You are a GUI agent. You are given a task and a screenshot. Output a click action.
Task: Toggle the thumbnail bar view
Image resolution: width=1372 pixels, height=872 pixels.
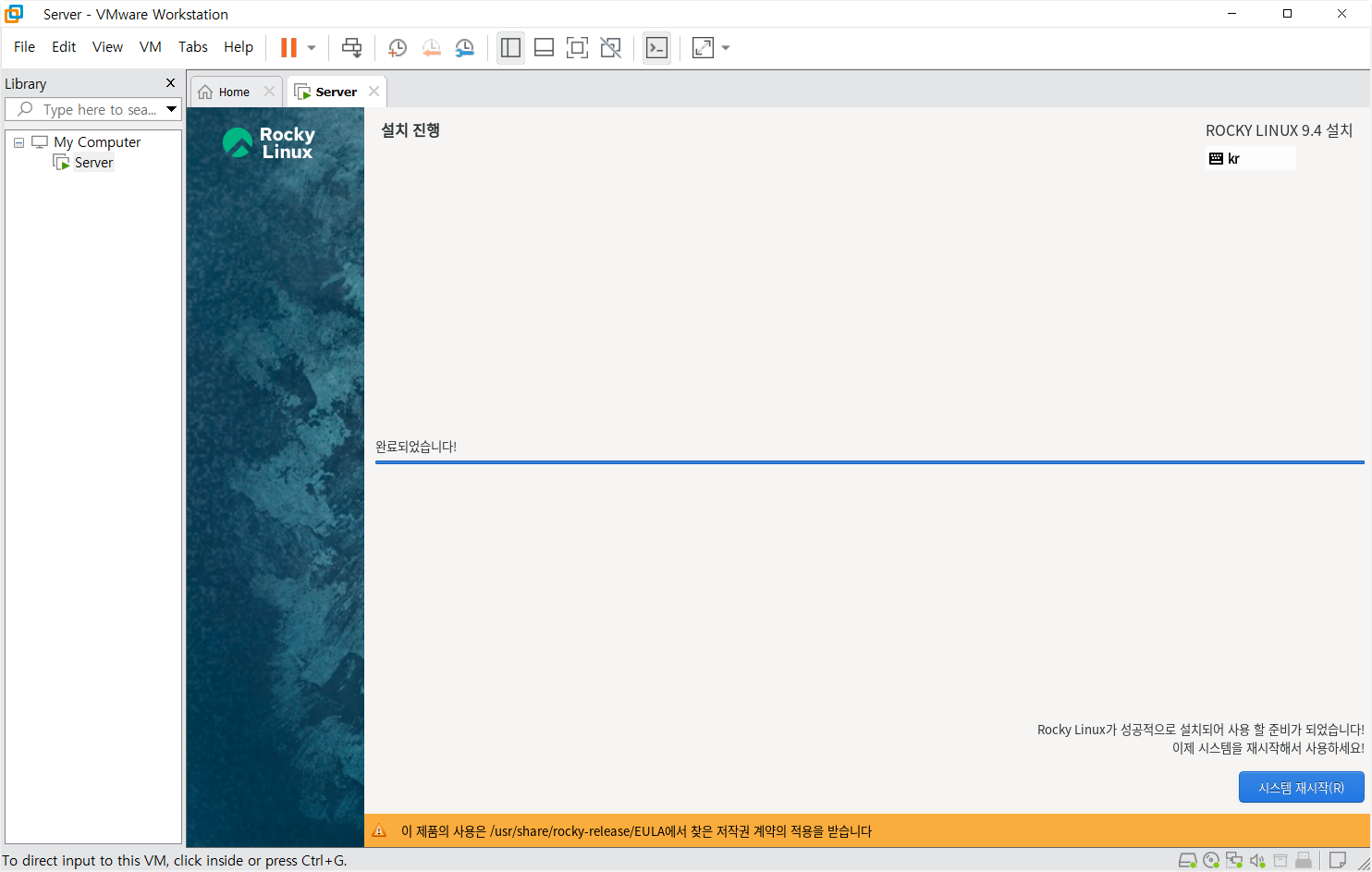[x=544, y=48]
